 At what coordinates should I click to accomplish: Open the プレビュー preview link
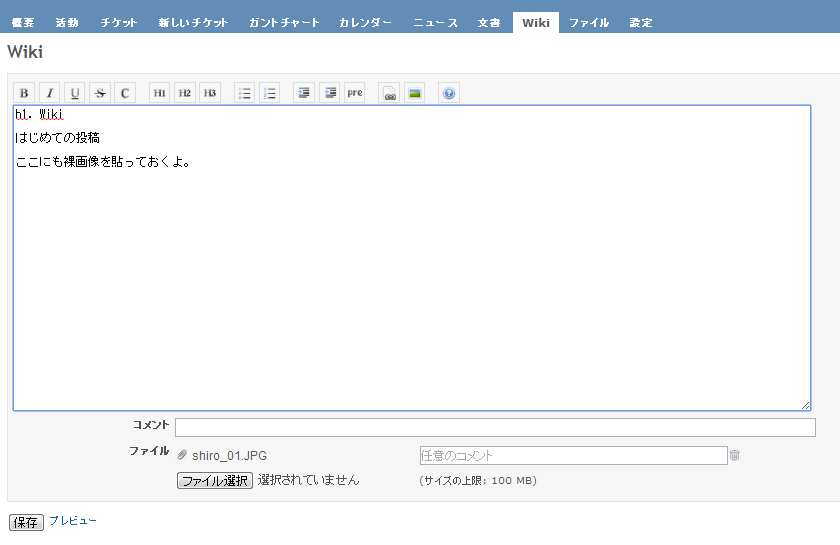(x=73, y=520)
